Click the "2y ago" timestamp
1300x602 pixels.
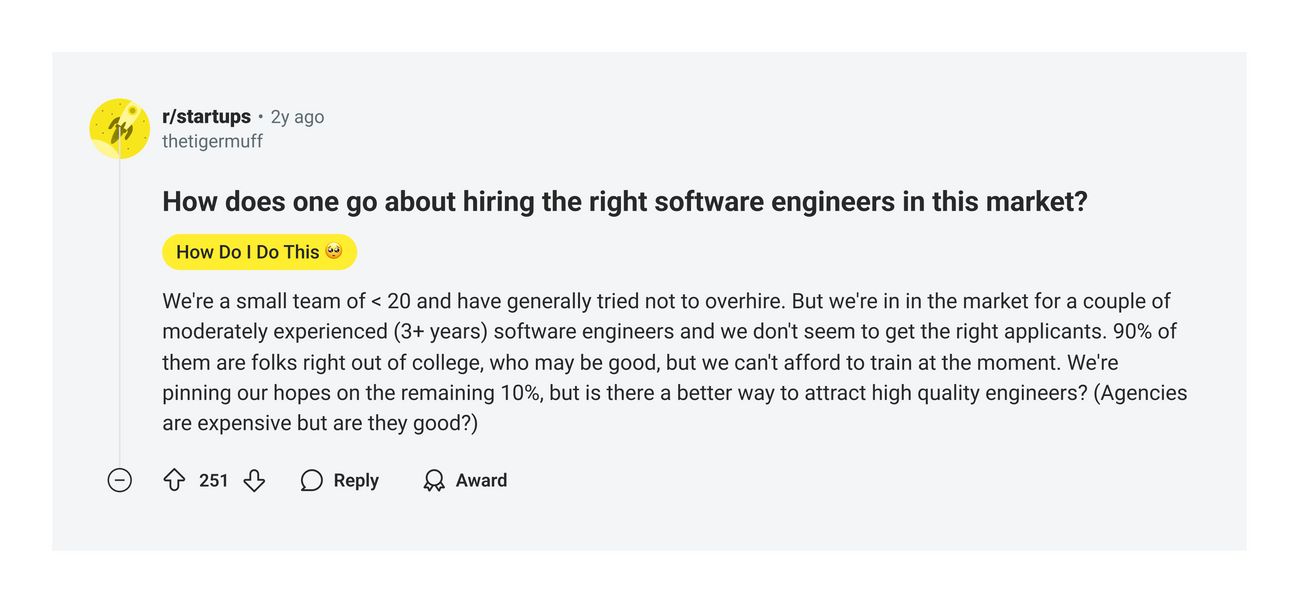[297, 117]
